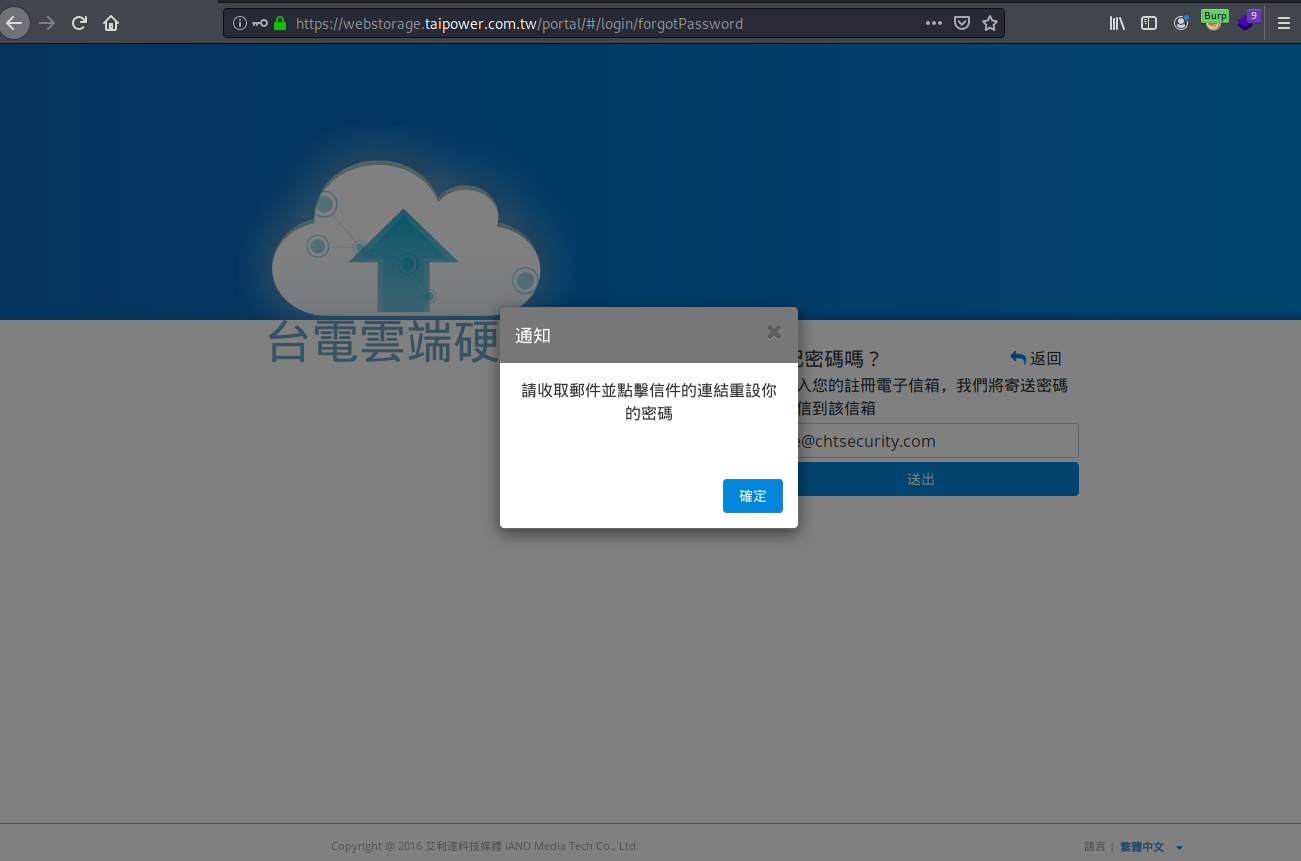The image size is (1301, 861).
Task: Click the 台電雲端硬 heading text
Action: (x=383, y=342)
